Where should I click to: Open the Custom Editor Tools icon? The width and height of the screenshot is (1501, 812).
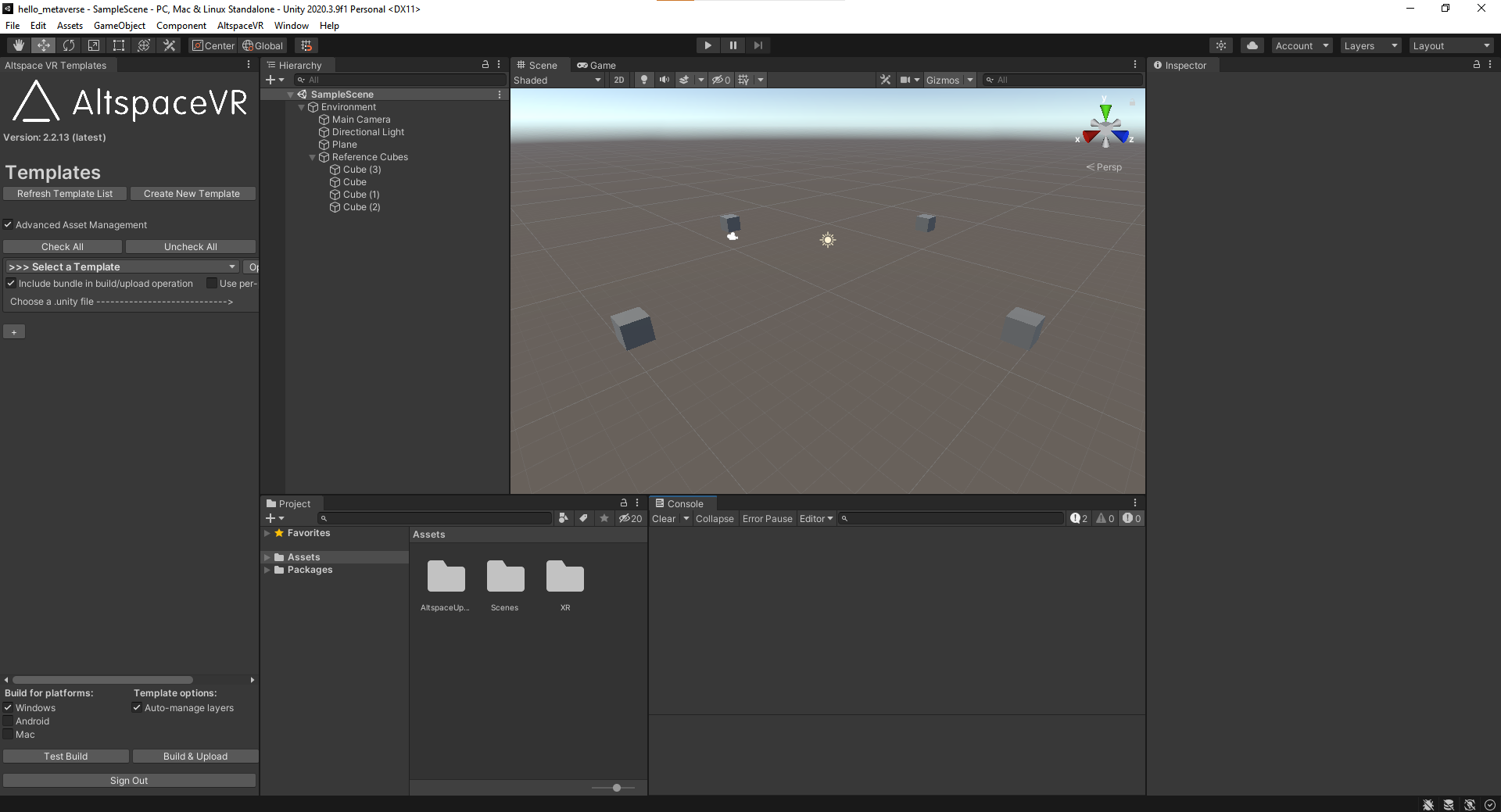click(169, 45)
